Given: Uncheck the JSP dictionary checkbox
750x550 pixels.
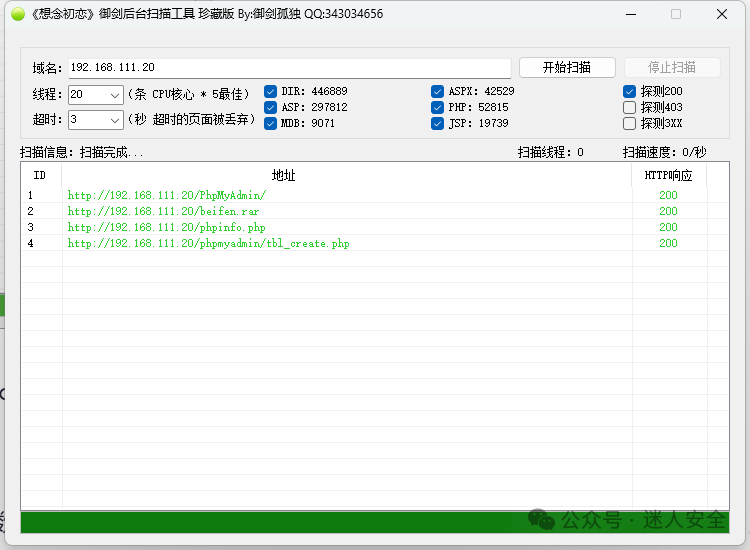Looking at the screenshot, I should point(437,123).
